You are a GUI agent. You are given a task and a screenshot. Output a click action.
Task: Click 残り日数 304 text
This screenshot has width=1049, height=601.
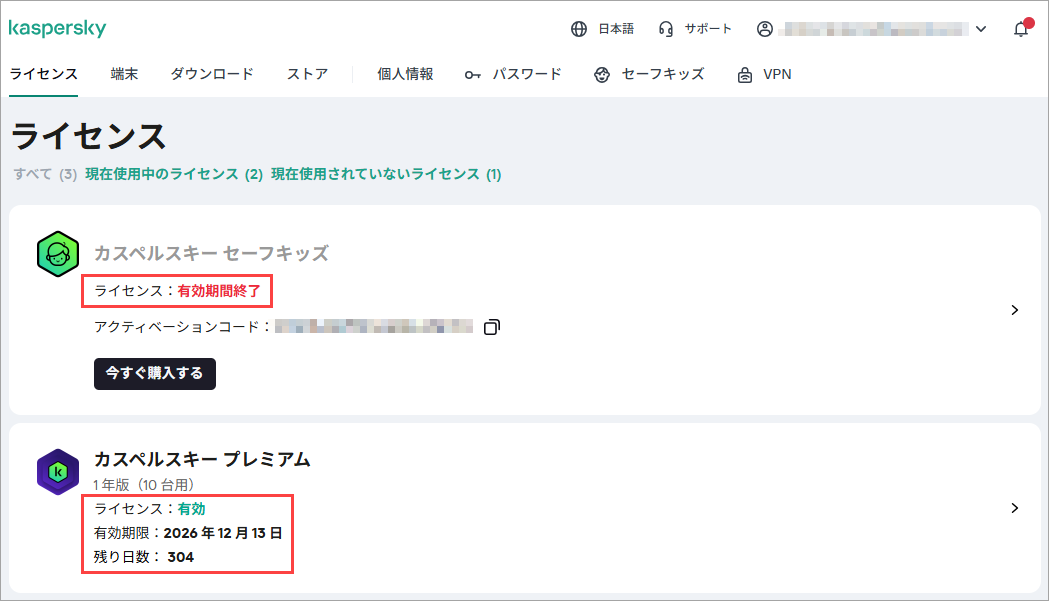144,557
